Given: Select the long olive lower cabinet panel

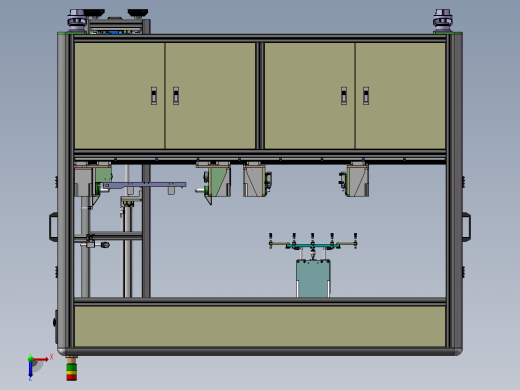Looking at the screenshot, I should pos(260,327).
